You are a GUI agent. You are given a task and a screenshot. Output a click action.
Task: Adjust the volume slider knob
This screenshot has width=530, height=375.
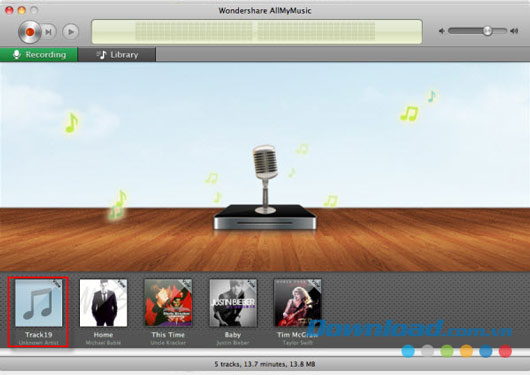click(x=487, y=31)
